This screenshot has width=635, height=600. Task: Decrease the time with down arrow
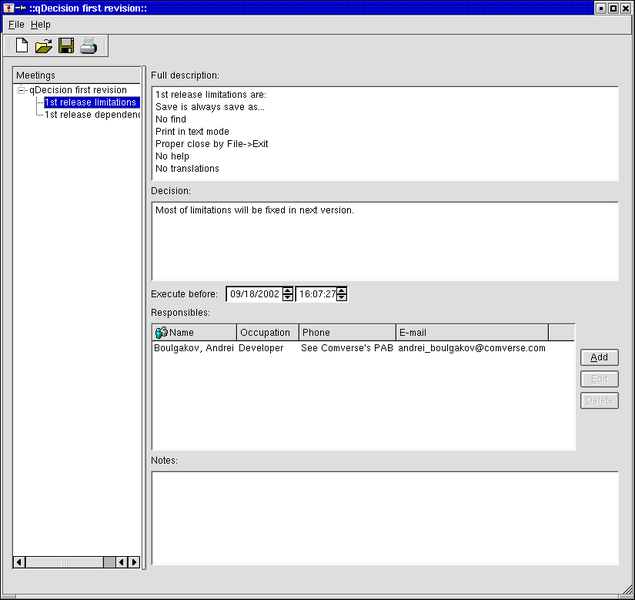tap(341, 298)
